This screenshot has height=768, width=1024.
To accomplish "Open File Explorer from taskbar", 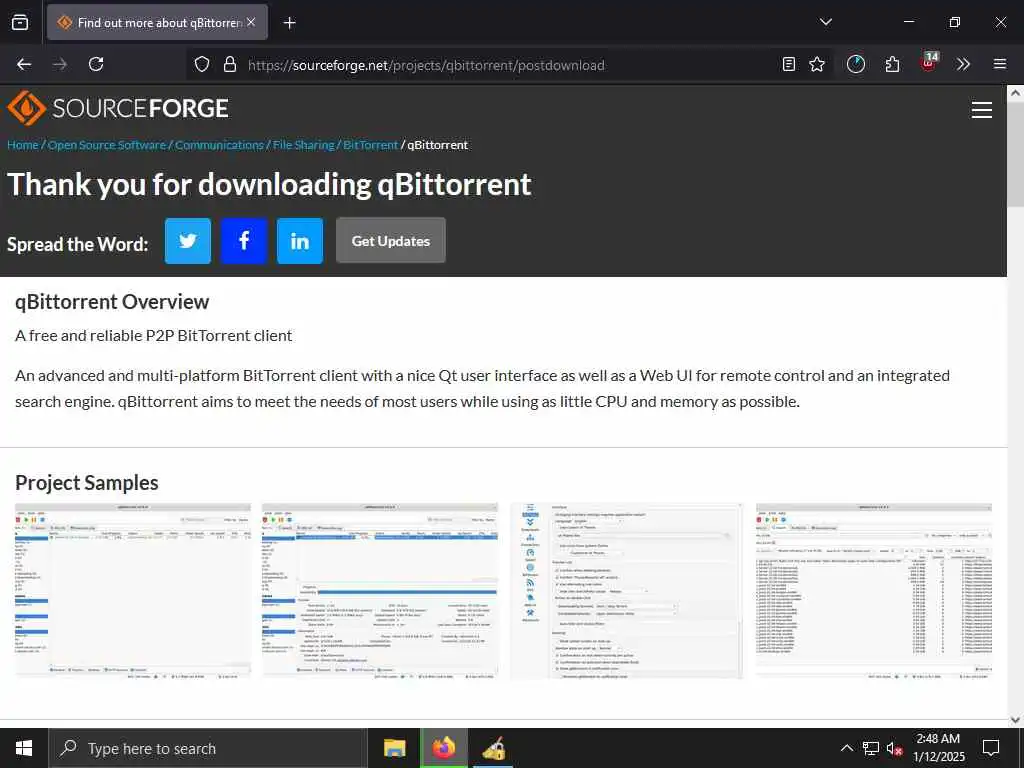I will [x=394, y=748].
